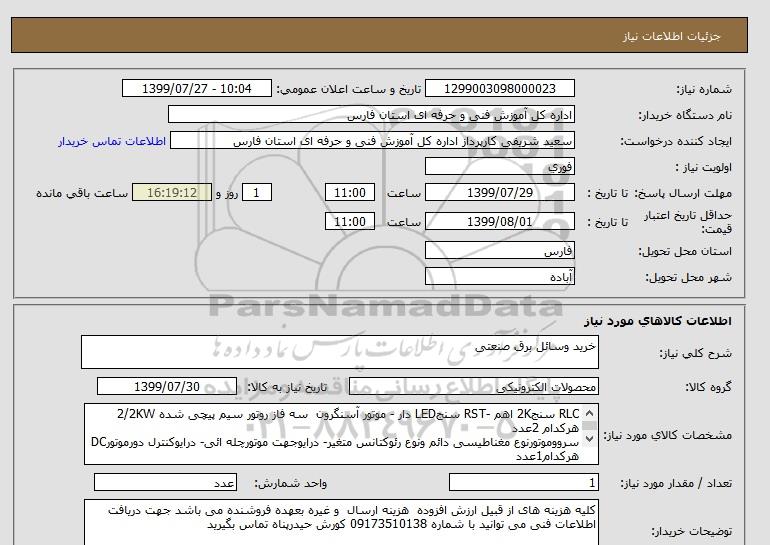This screenshot has width=770, height=545.
Task: Click text ساعت باقی مانده
Action: pos(82,193)
